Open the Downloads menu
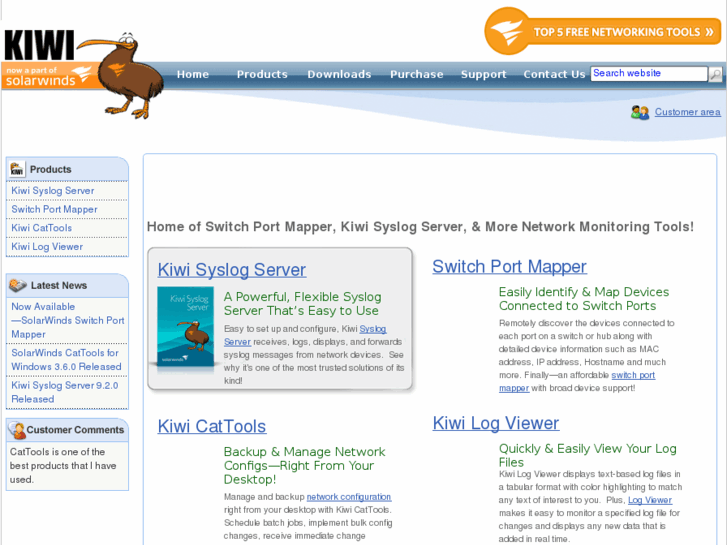 339,74
